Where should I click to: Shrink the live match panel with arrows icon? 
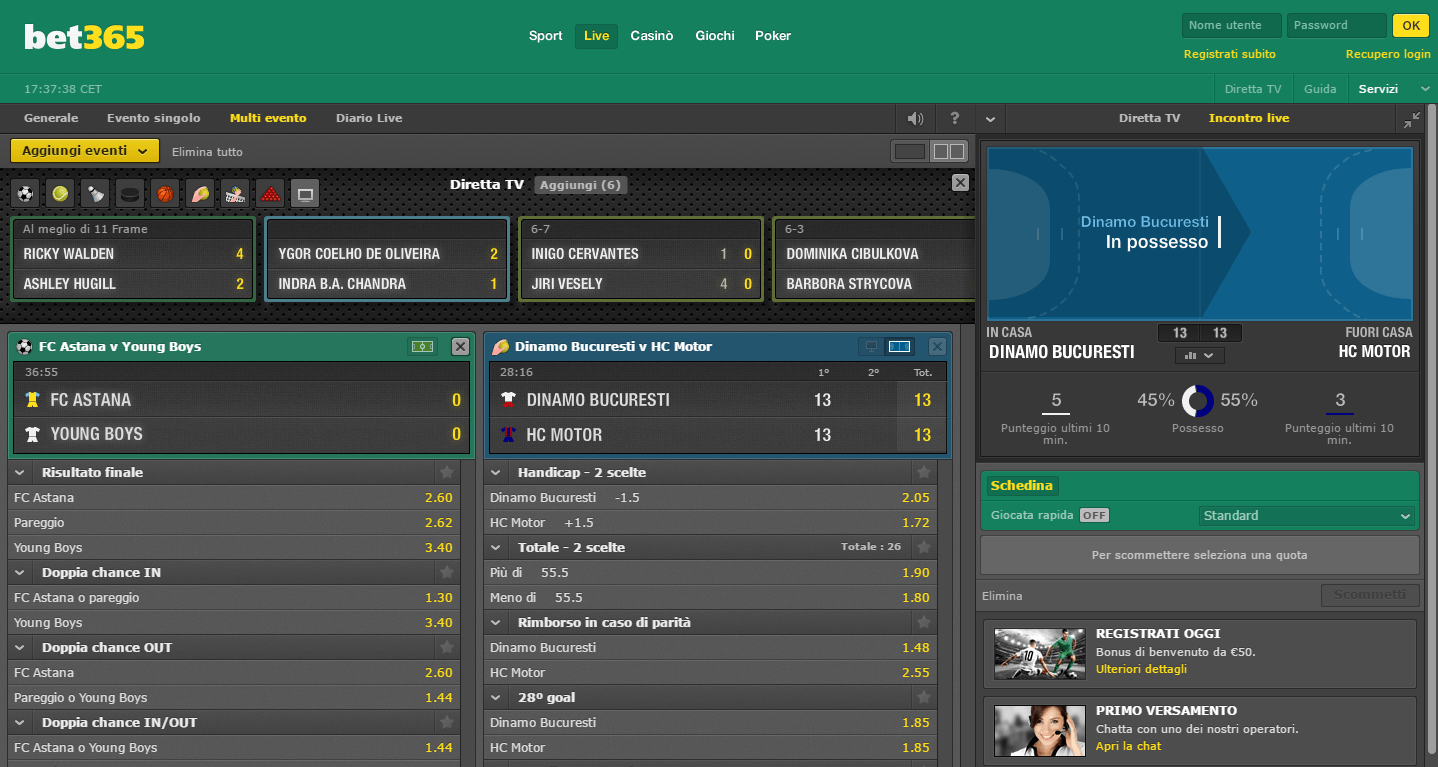pos(1411,119)
